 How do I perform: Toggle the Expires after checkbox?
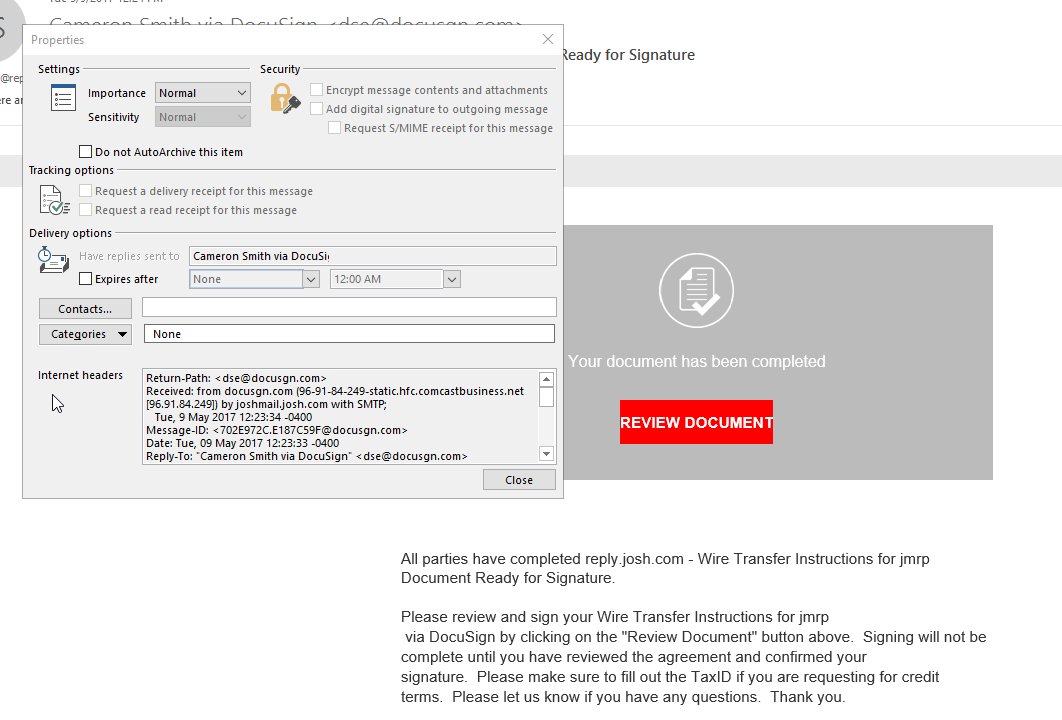coord(85,279)
